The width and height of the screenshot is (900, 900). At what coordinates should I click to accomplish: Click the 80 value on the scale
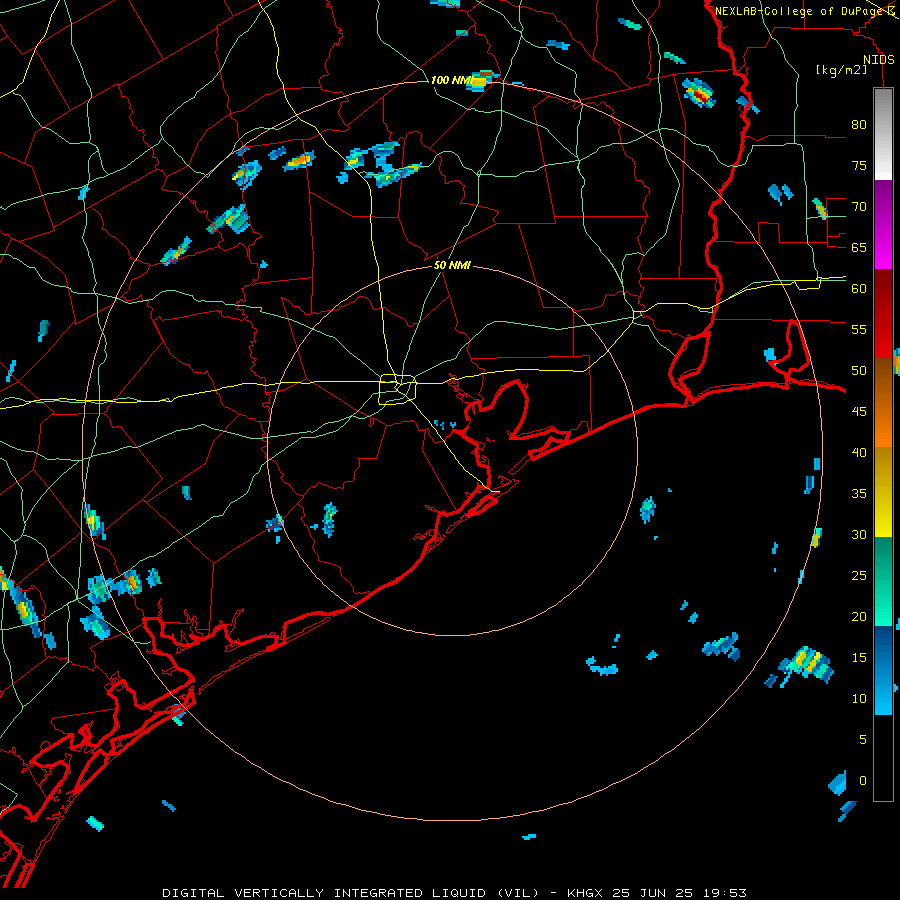pos(859,125)
